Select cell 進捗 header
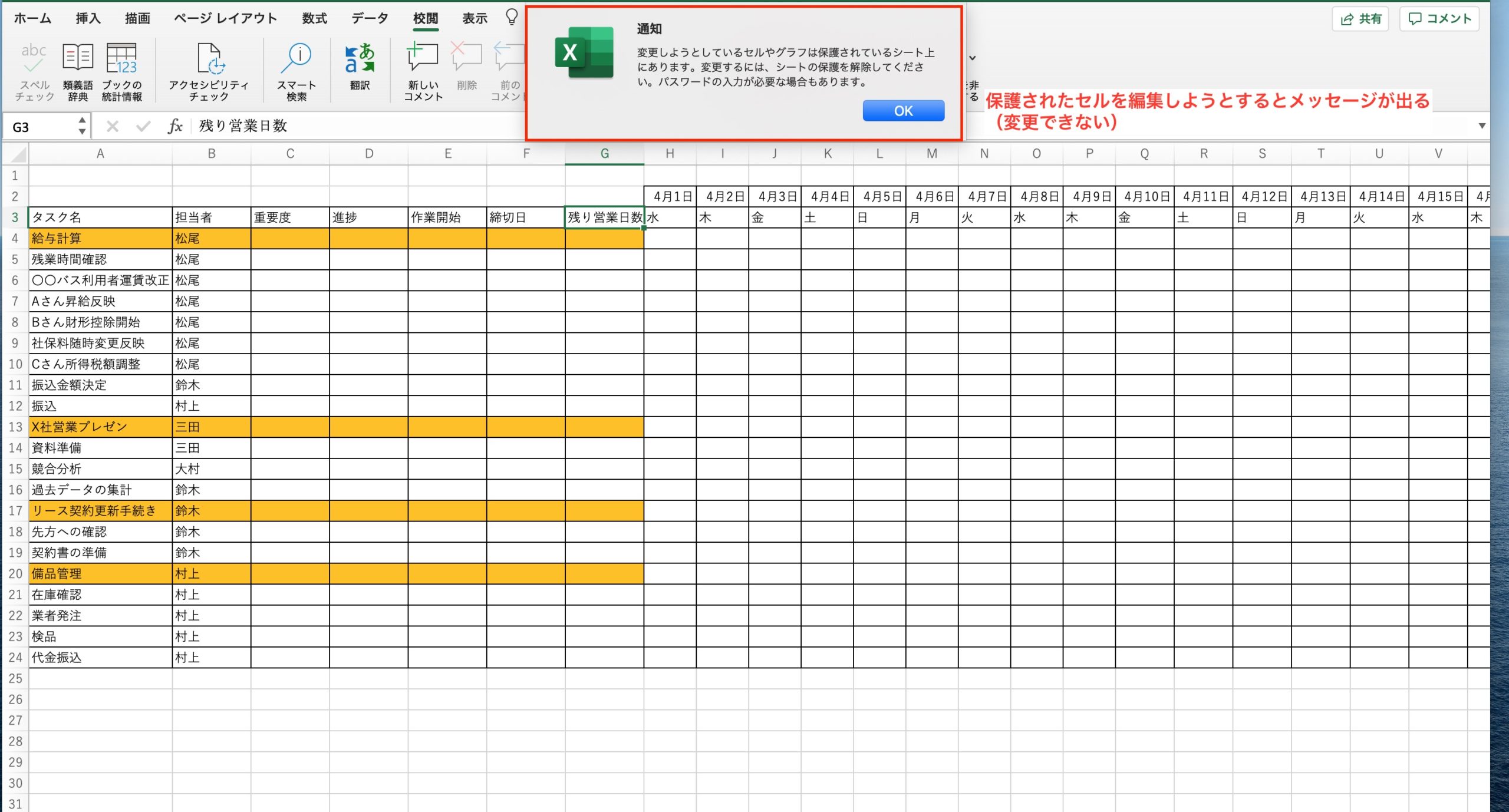1509x812 pixels. tap(368, 217)
